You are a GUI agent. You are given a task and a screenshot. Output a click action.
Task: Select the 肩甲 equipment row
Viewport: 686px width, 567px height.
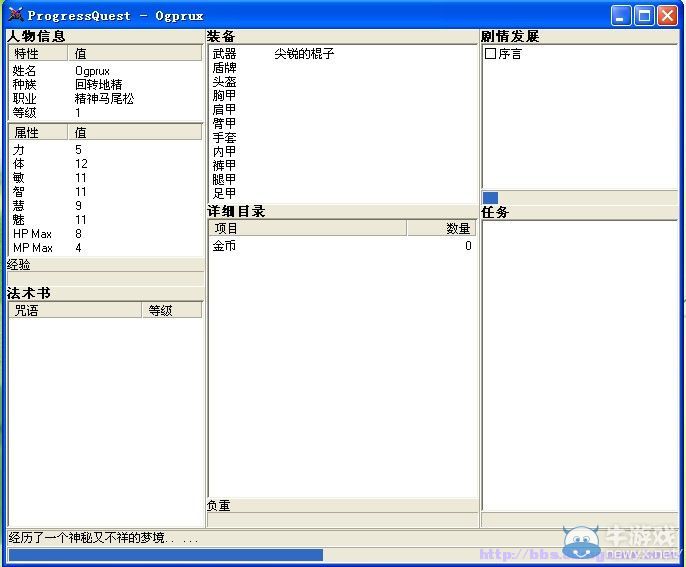(x=343, y=109)
